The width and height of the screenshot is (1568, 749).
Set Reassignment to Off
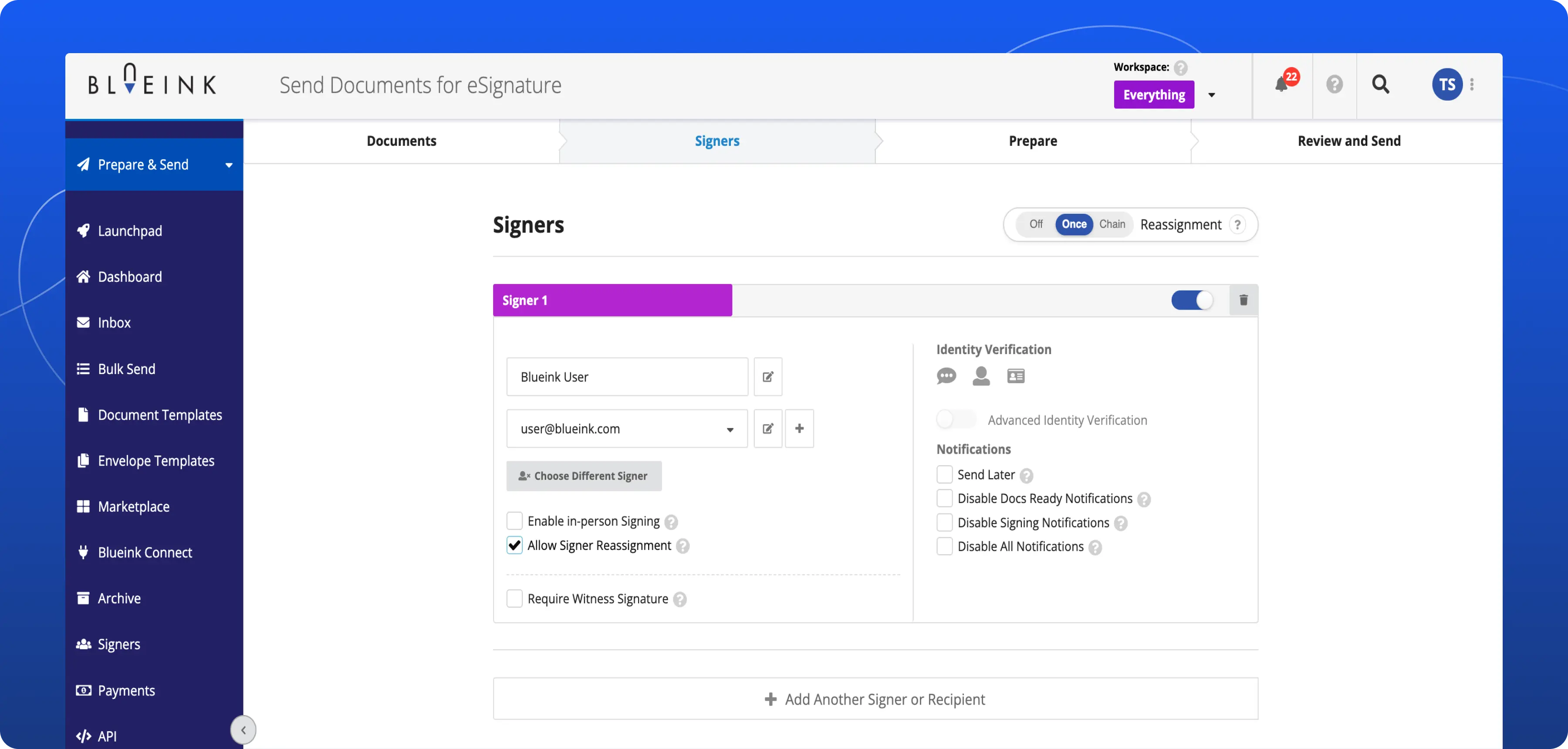pos(1036,224)
